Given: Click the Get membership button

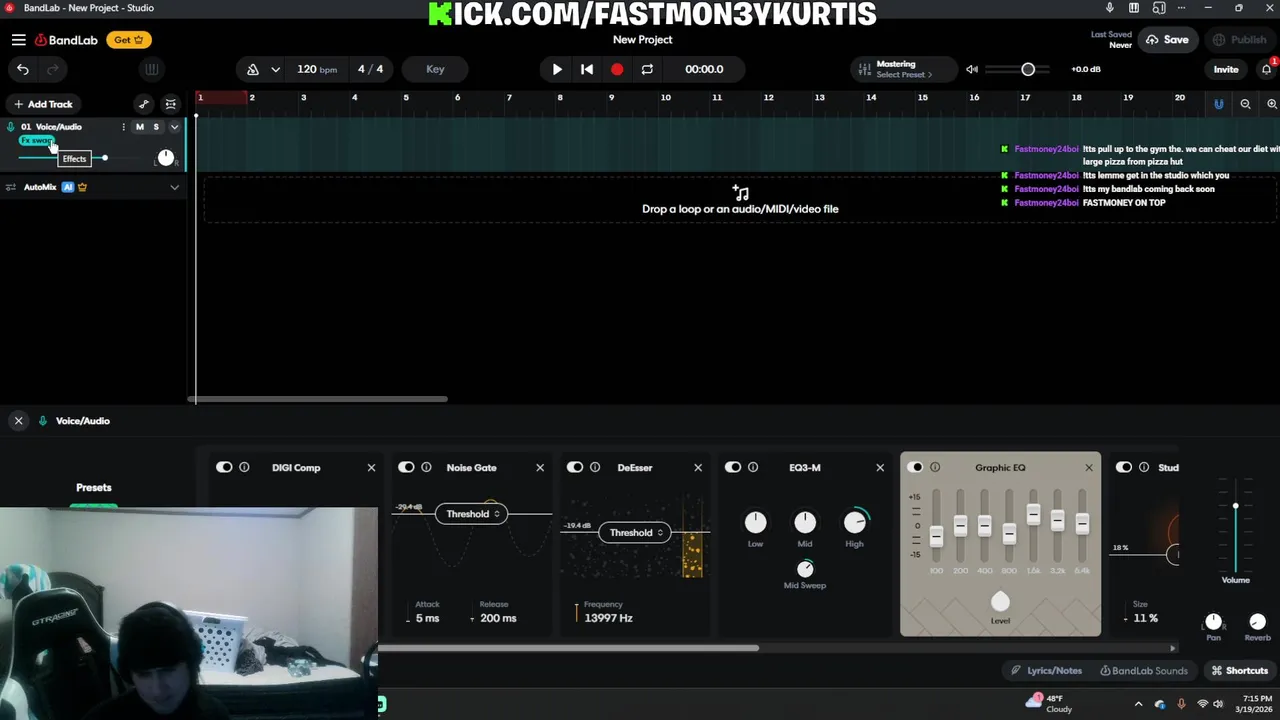Looking at the screenshot, I should click(x=129, y=40).
